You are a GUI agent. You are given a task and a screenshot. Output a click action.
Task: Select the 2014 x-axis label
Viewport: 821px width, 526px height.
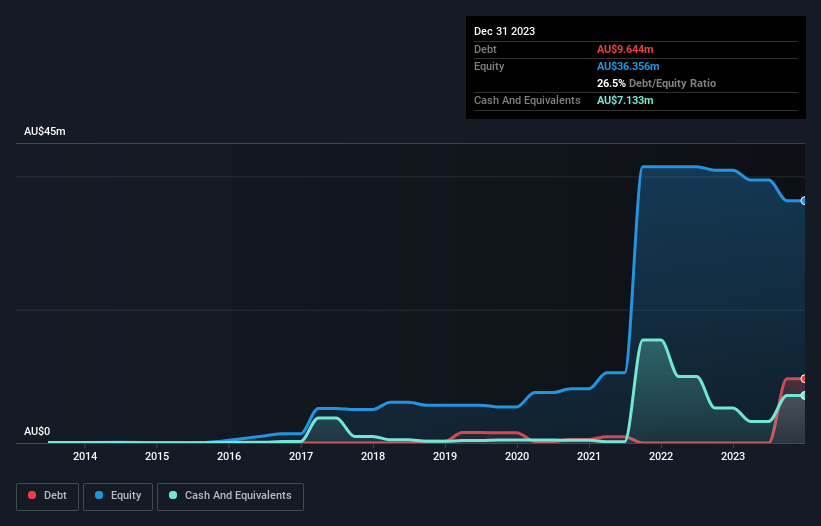[x=85, y=456]
